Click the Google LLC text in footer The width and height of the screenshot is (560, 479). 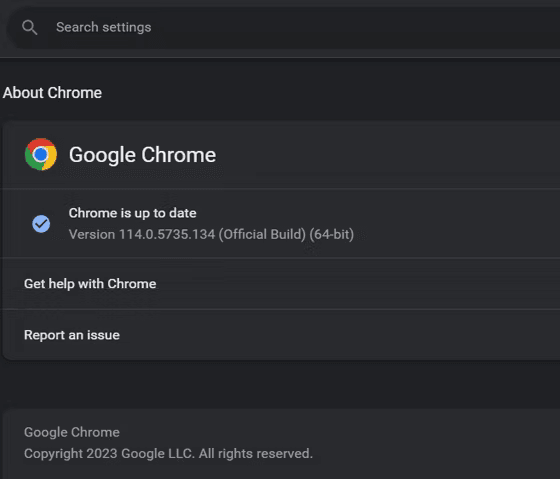click(158, 454)
